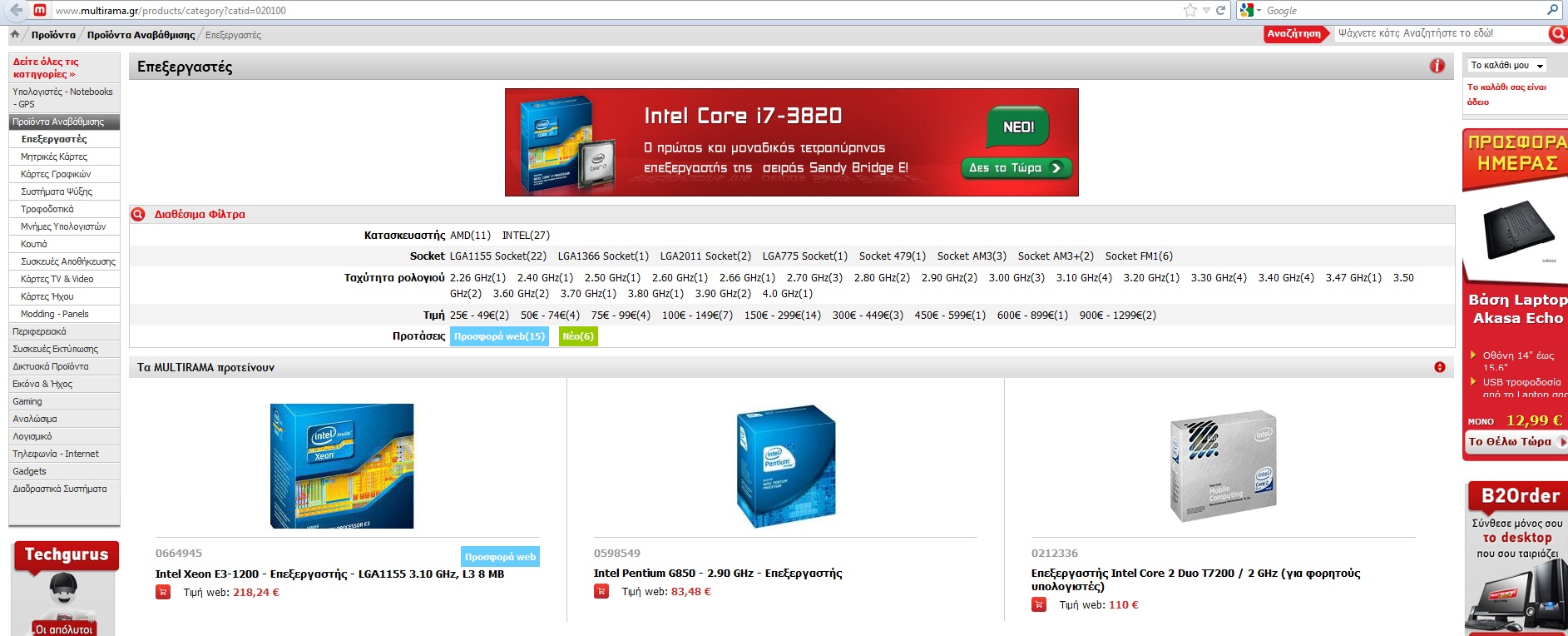This screenshot has height=636, width=1568.
Task: Click Δες το Τώρα banner button
Action: pos(1016,167)
